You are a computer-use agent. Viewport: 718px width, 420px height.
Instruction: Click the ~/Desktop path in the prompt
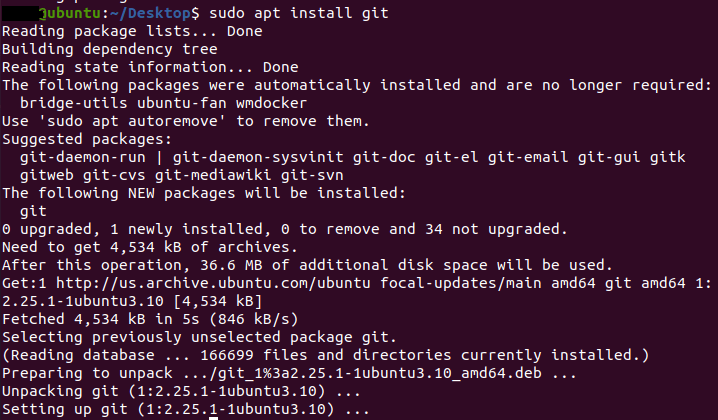click(150, 13)
